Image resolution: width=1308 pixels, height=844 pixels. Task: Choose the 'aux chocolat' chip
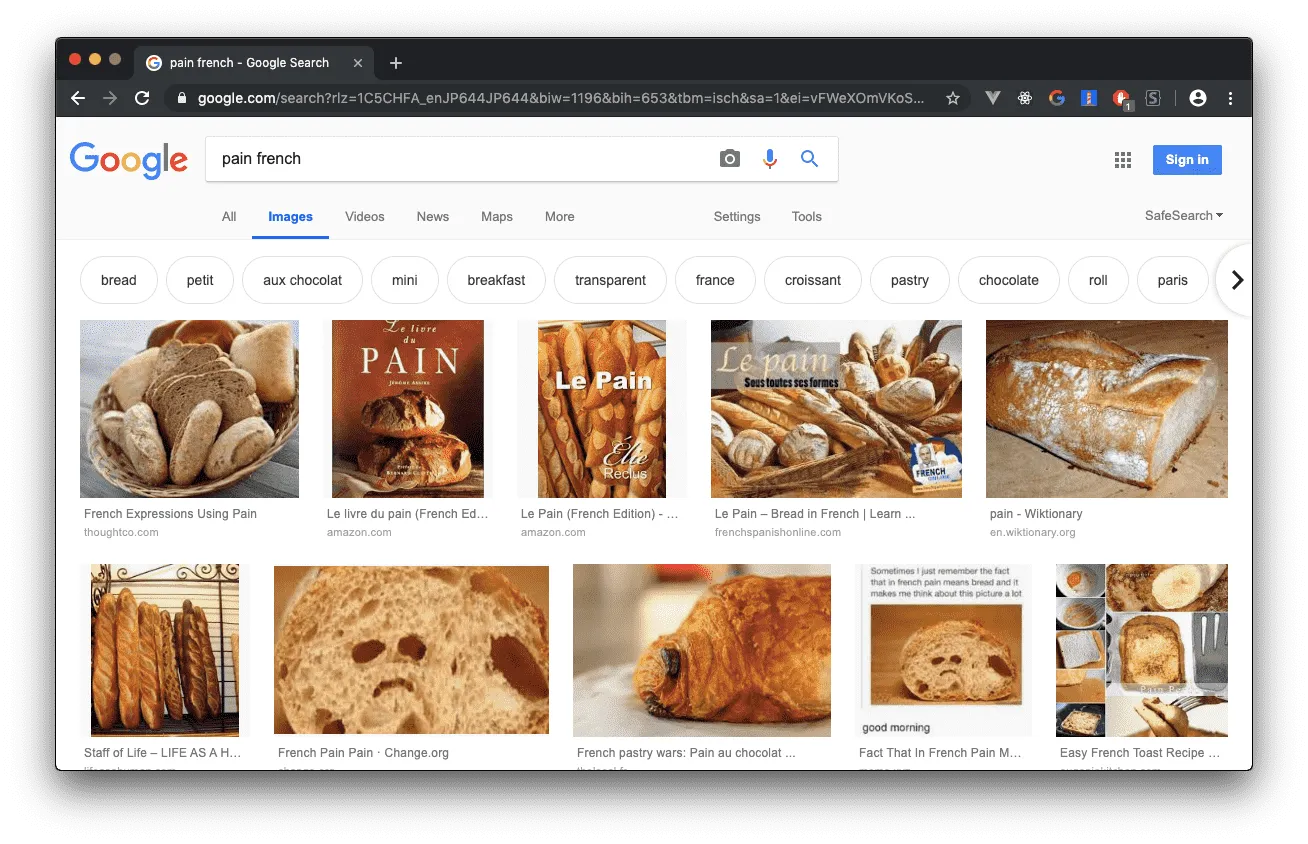tap(303, 280)
